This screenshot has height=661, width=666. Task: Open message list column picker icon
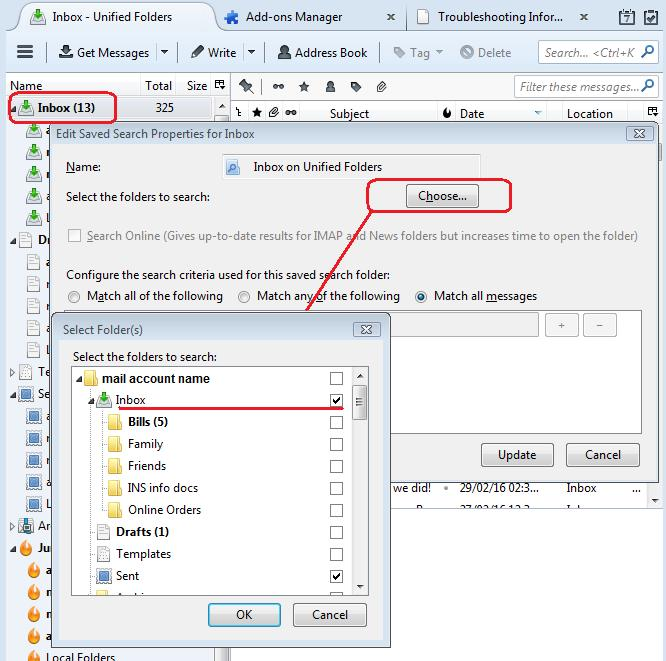(x=652, y=112)
